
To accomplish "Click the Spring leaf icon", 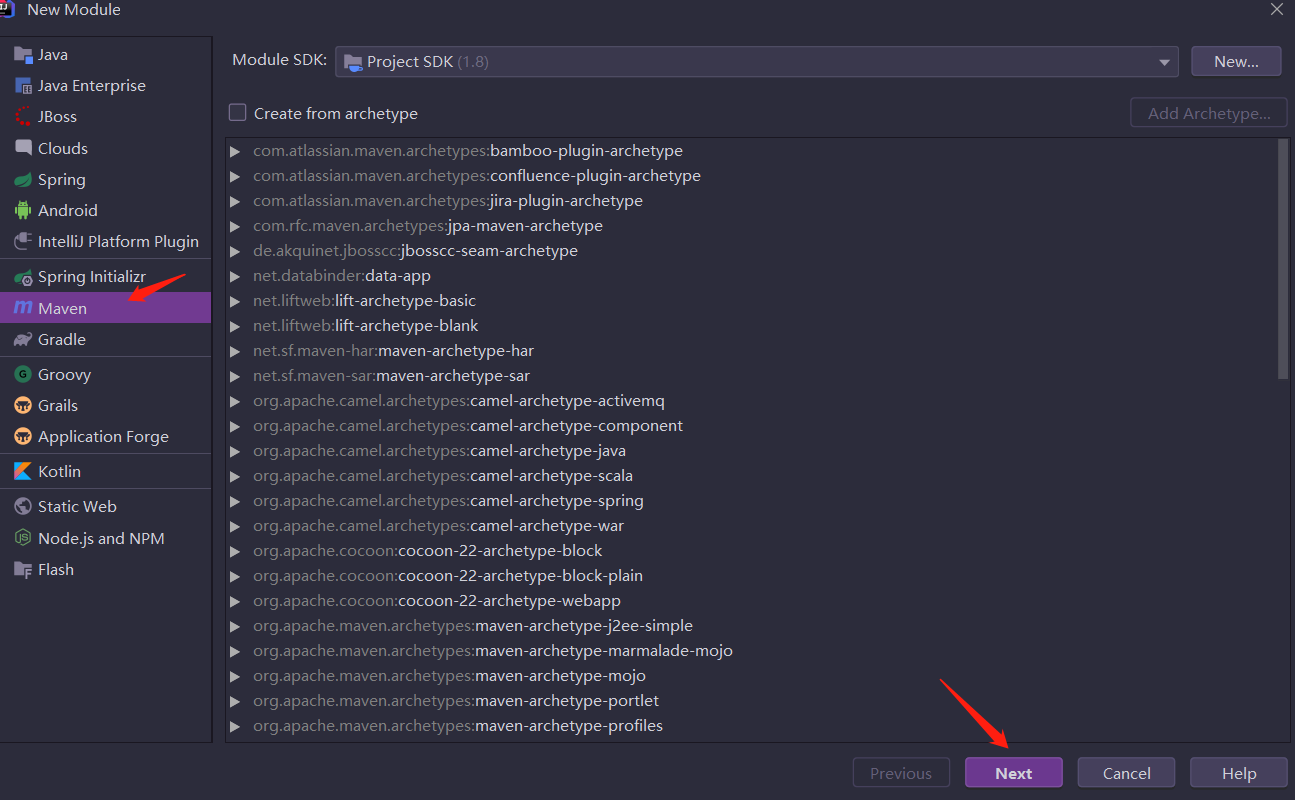I will (22, 180).
